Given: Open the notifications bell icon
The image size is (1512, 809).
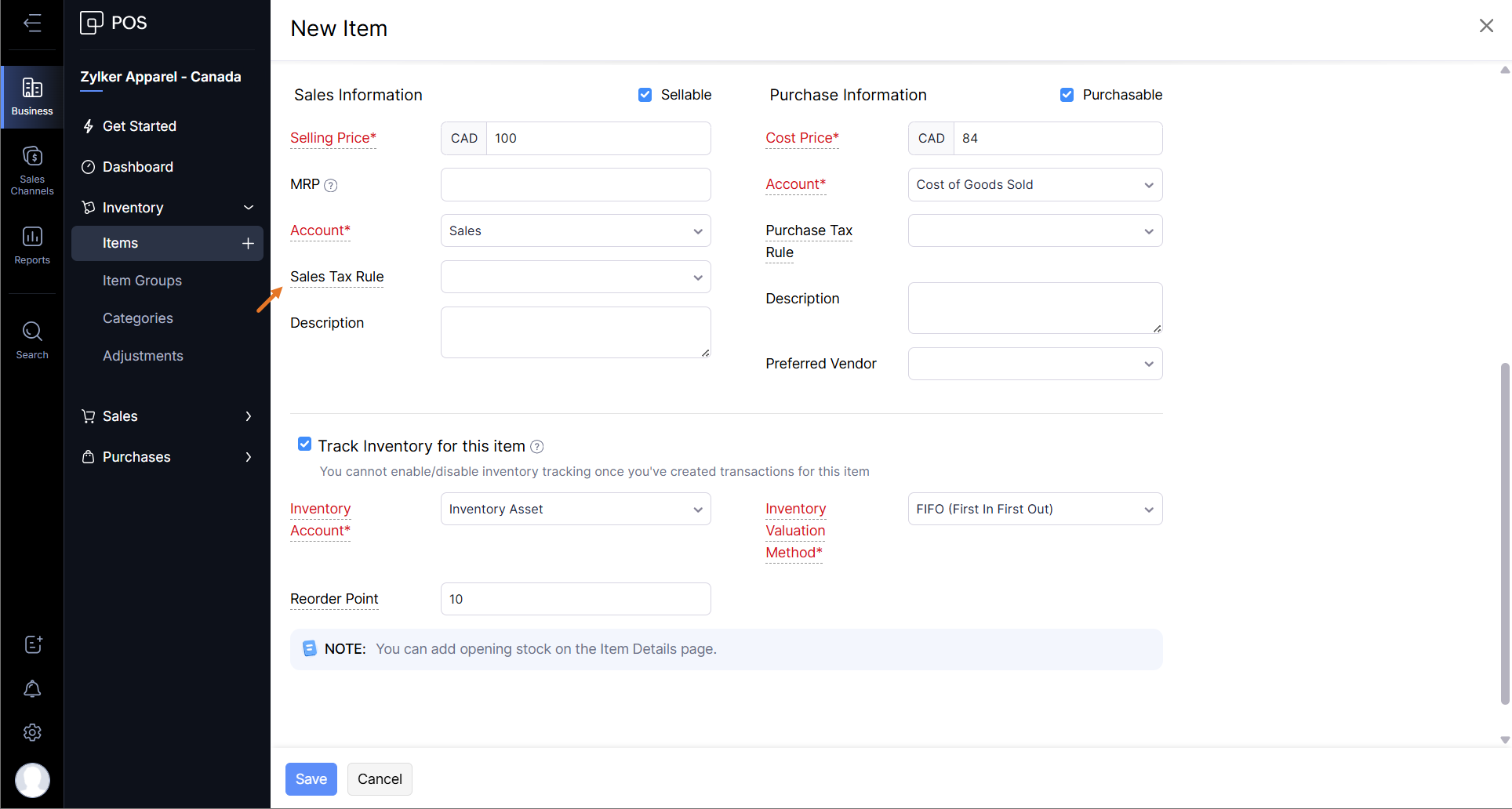Looking at the screenshot, I should click(32, 689).
